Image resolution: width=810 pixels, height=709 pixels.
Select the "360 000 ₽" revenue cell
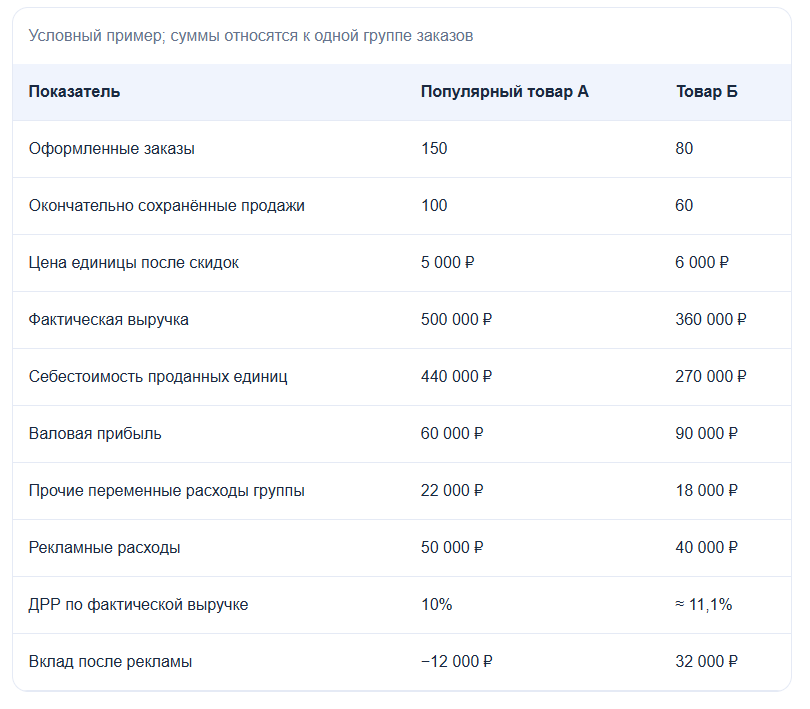tap(711, 320)
